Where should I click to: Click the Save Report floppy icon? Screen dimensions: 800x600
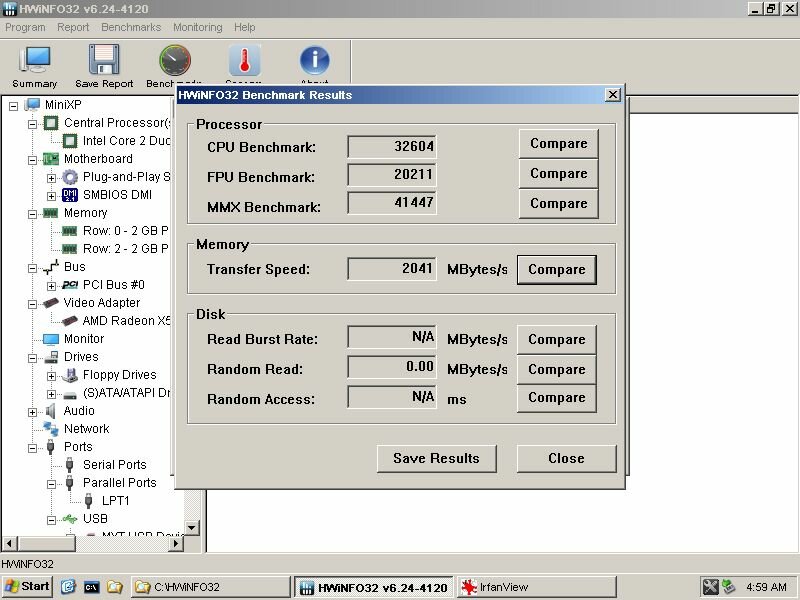point(104,62)
